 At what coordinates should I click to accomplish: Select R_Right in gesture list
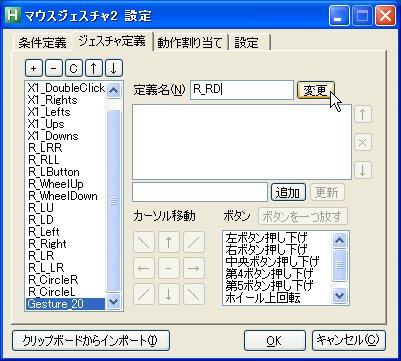tap(66, 244)
